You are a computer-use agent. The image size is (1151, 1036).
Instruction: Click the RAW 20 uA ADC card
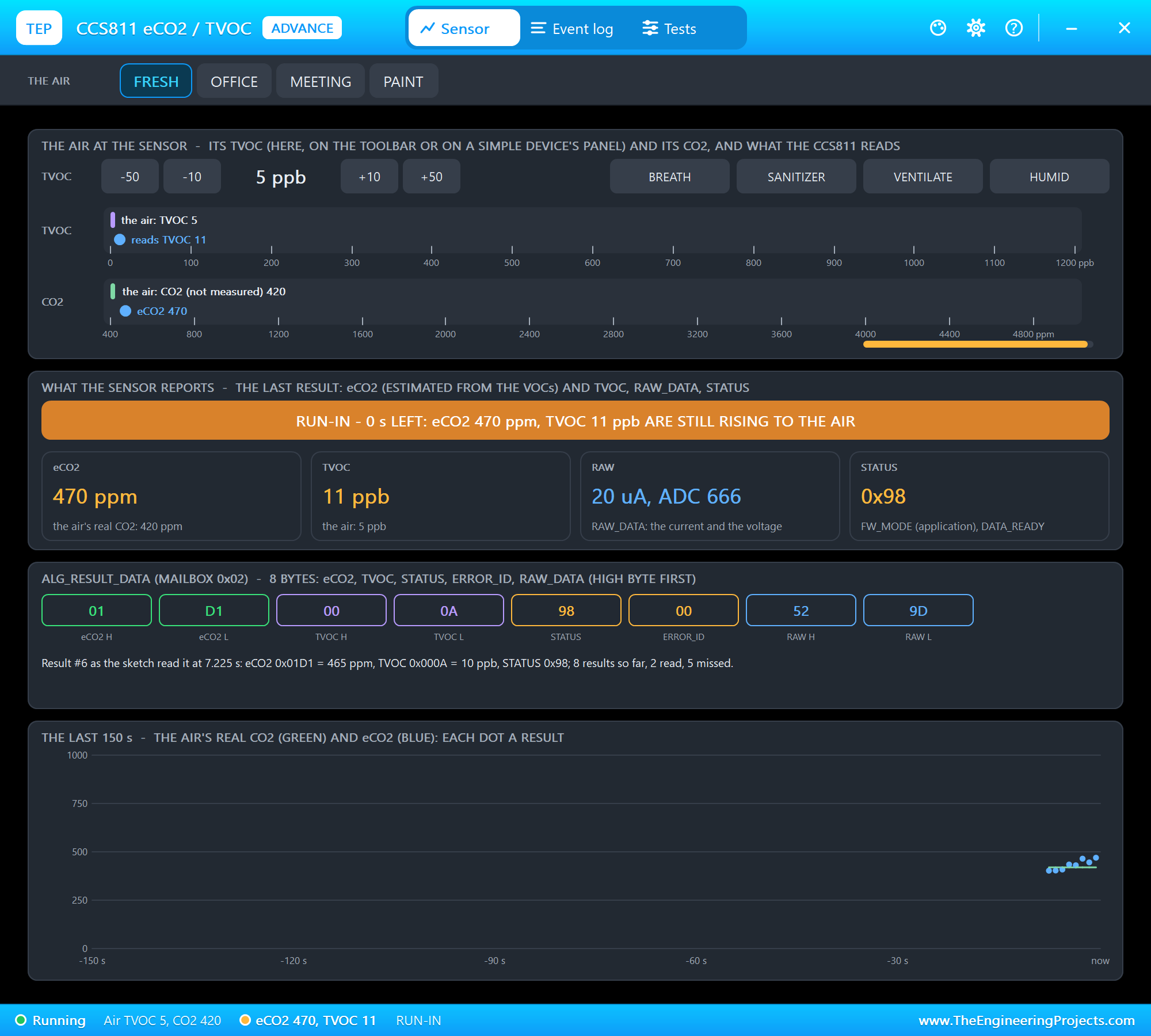click(710, 496)
